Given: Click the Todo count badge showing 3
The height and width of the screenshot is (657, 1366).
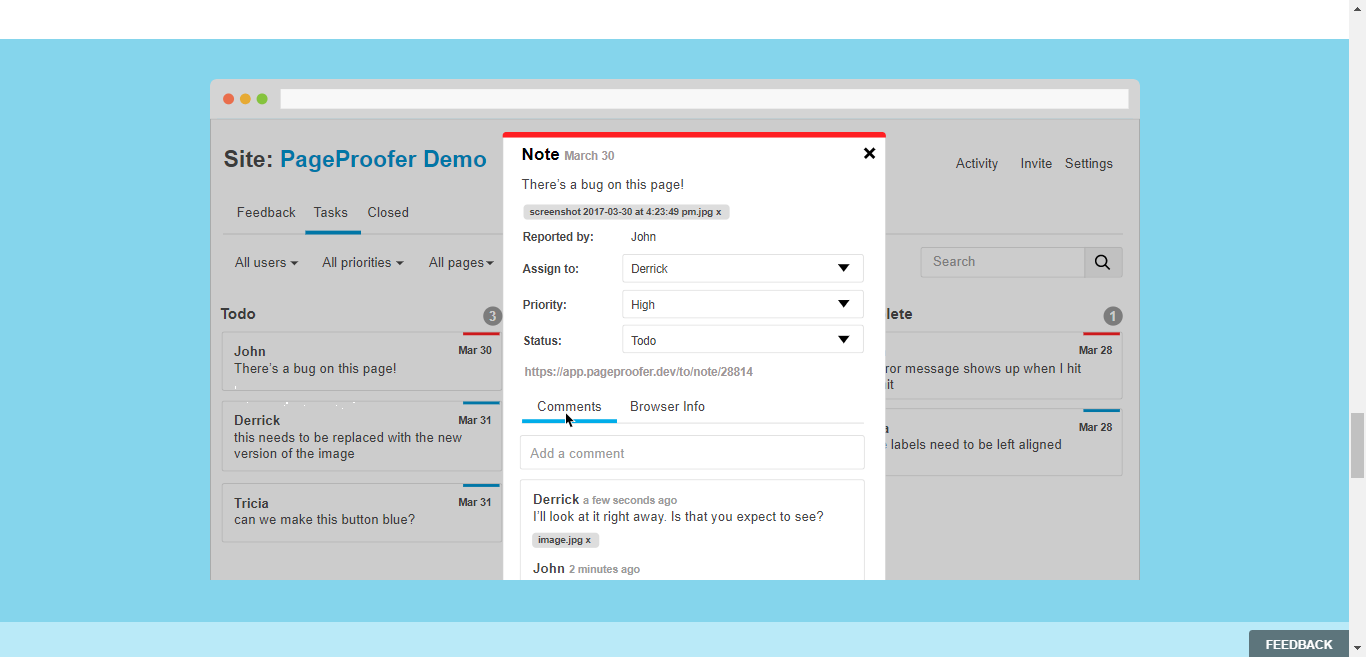Looking at the screenshot, I should pyautogui.click(x=492, y=316).
